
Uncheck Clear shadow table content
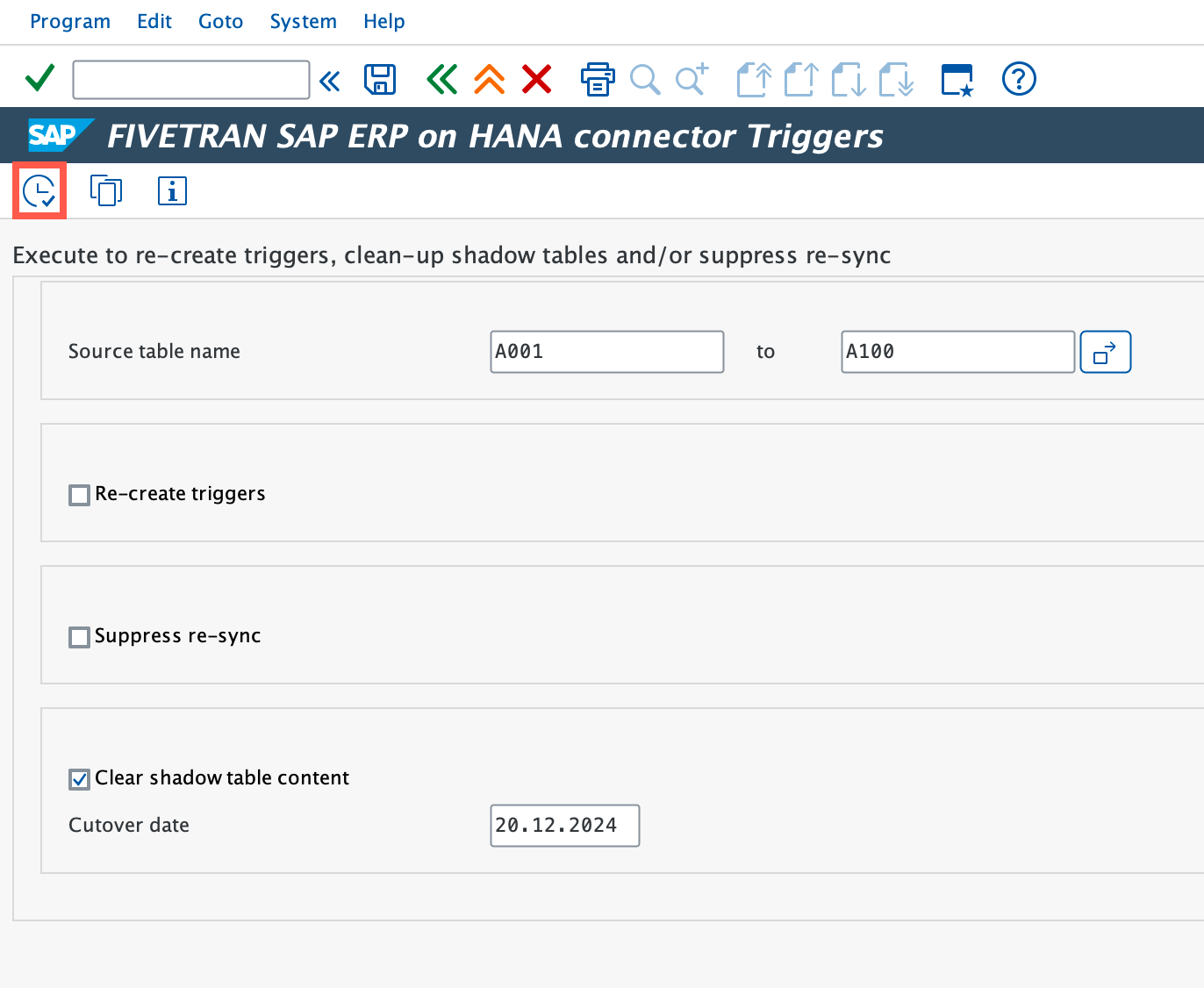coord(79,779)
